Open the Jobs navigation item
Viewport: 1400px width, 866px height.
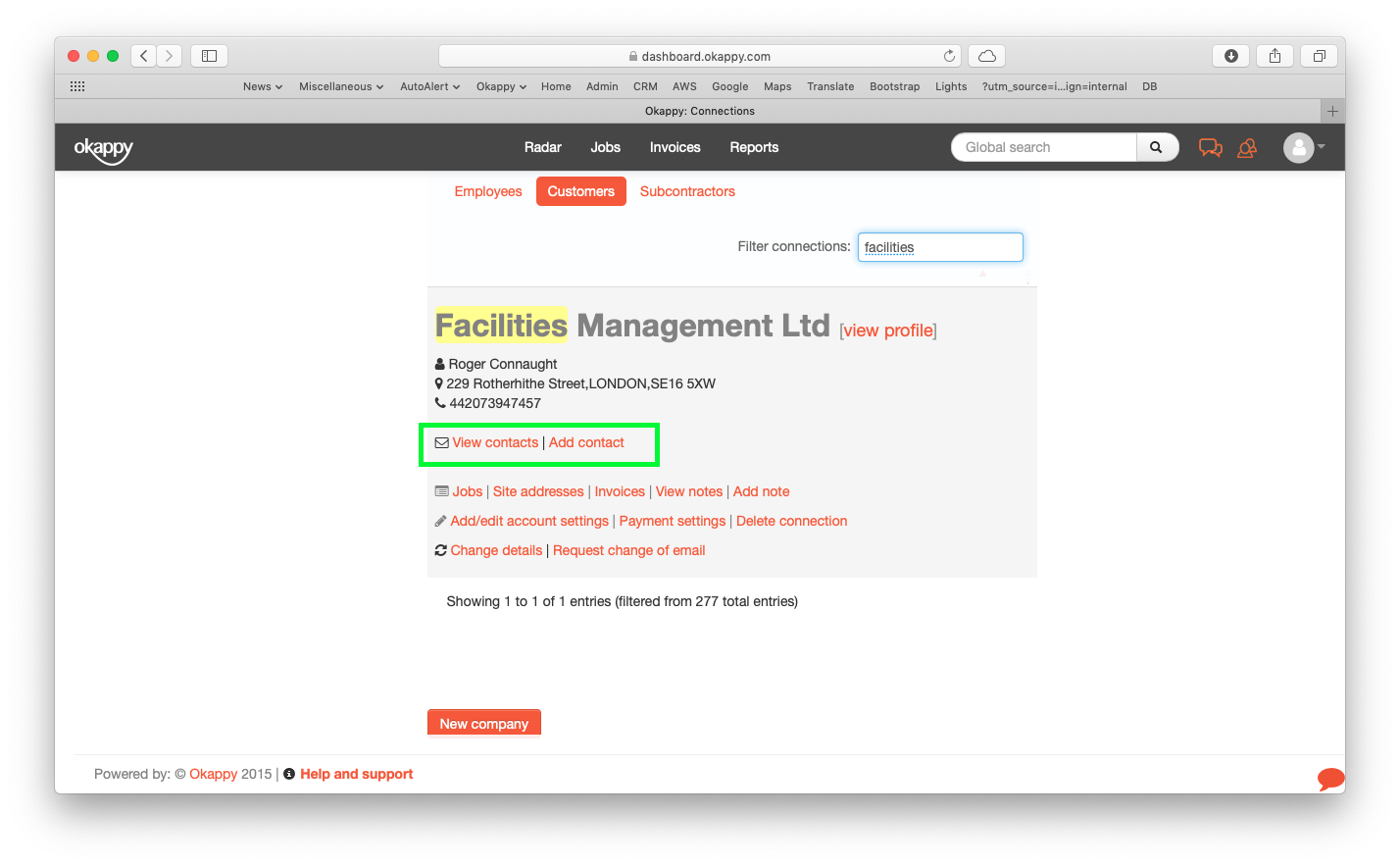606,147
